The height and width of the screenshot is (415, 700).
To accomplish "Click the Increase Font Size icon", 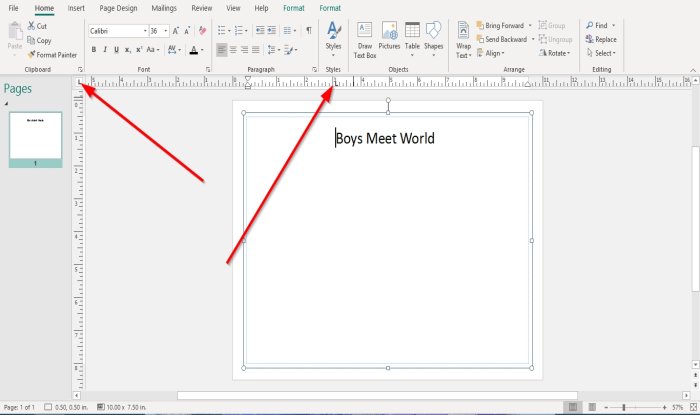I will (175, 31).
